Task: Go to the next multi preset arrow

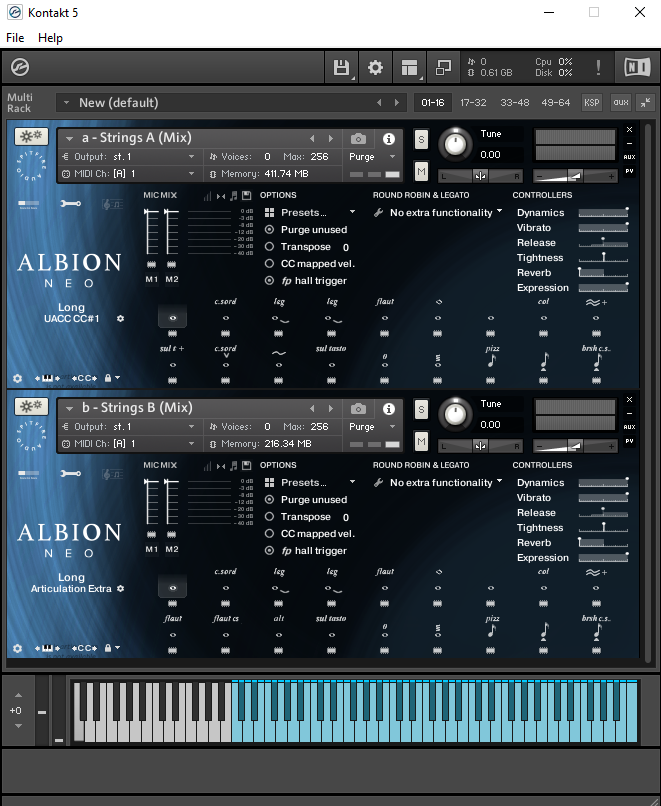Action: (396, 103)
